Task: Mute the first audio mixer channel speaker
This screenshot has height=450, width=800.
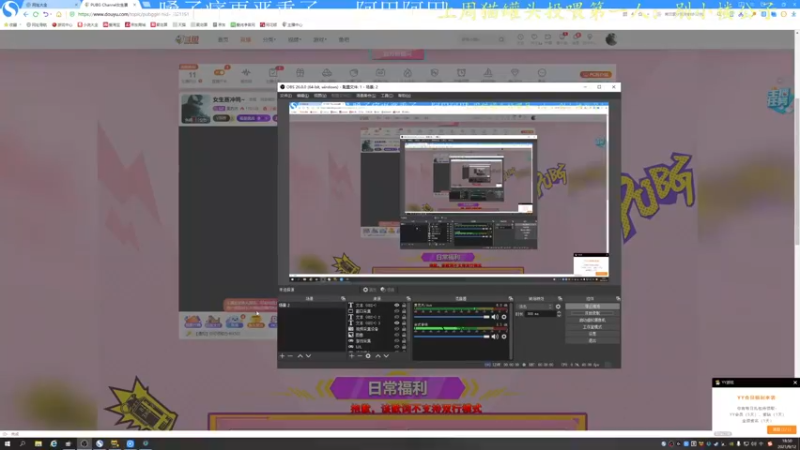Action: (494, 317)
